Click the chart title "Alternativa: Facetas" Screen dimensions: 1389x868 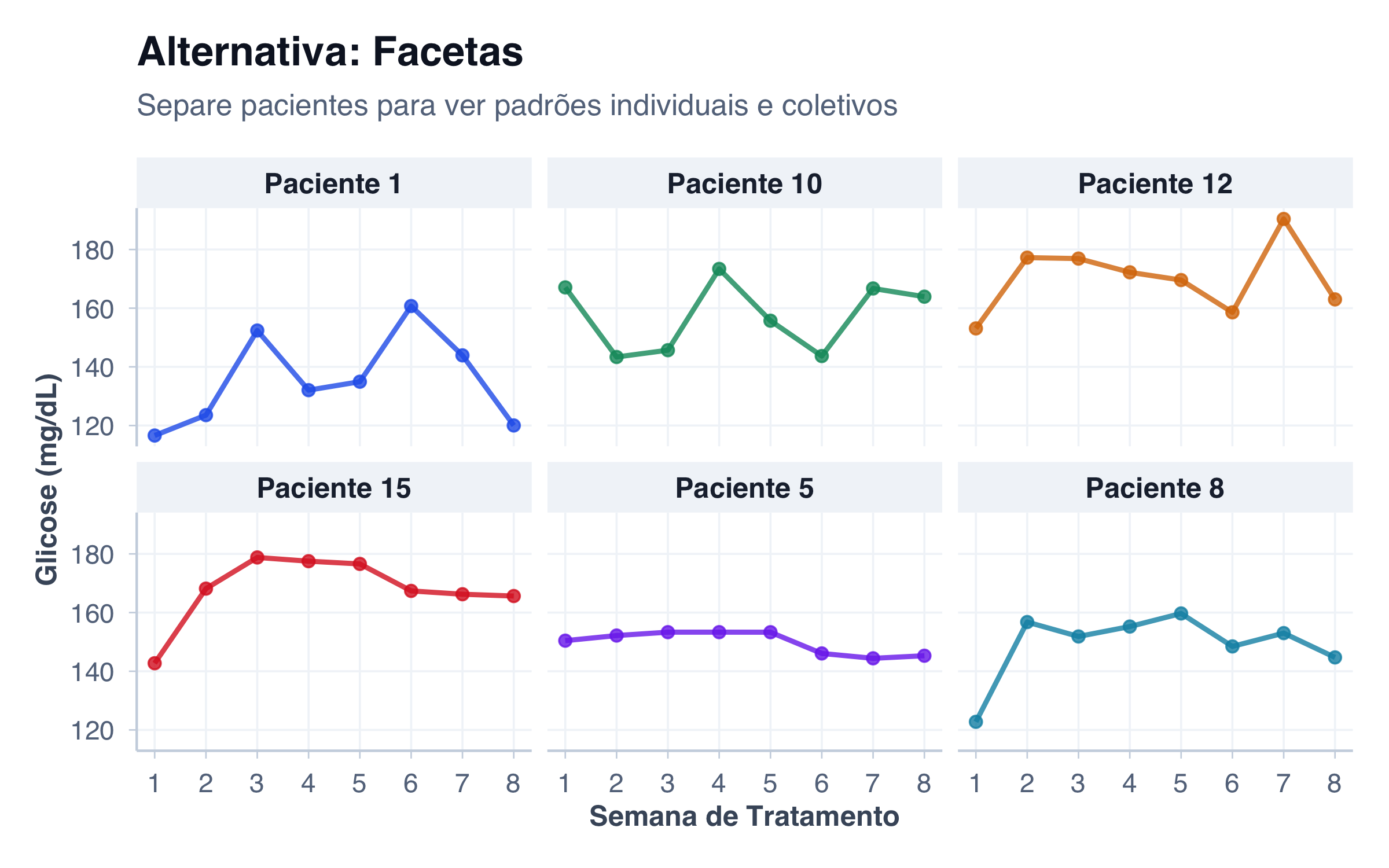click(x=330, y=52)
